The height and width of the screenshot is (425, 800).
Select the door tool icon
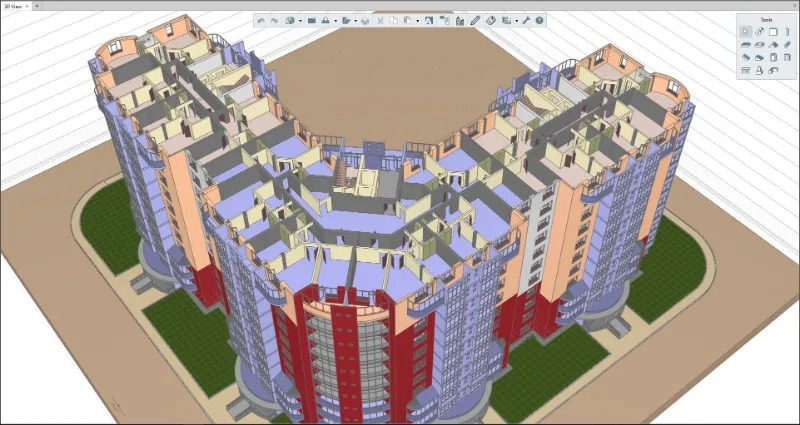click(x=773, y=57)
